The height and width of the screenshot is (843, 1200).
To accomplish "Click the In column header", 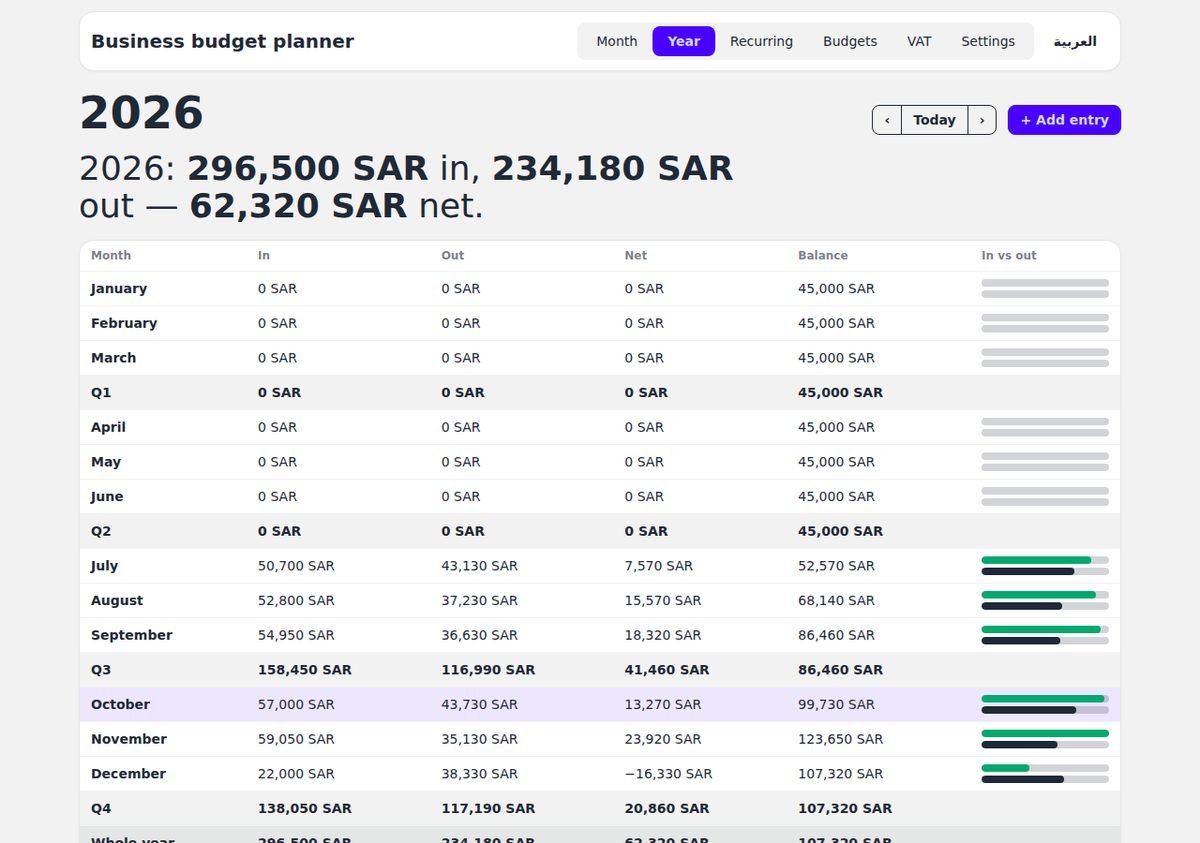I will [x=264, y=256].
